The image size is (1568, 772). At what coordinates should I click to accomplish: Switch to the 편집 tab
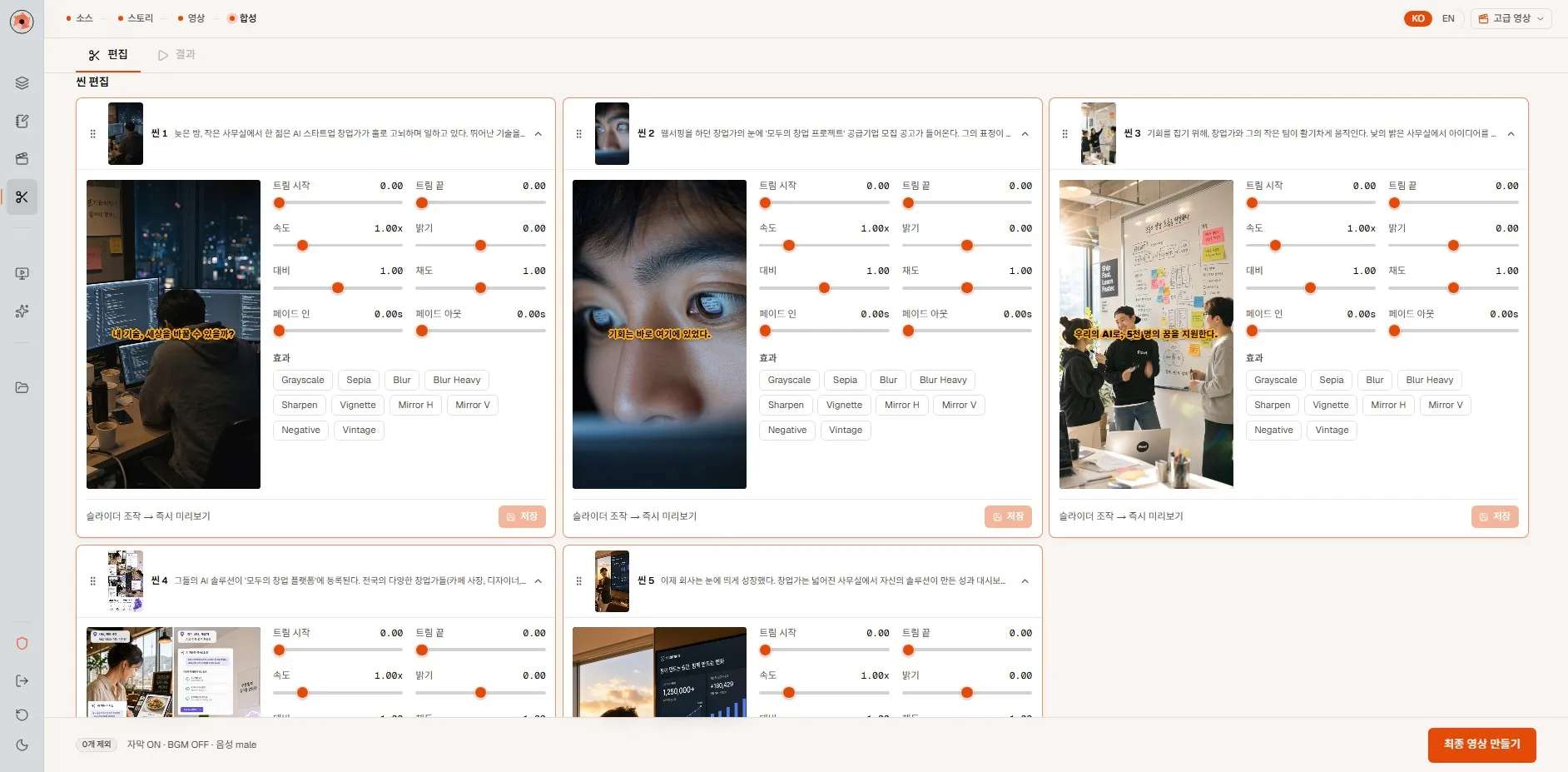pyautogui.click(x=108, y=55)
